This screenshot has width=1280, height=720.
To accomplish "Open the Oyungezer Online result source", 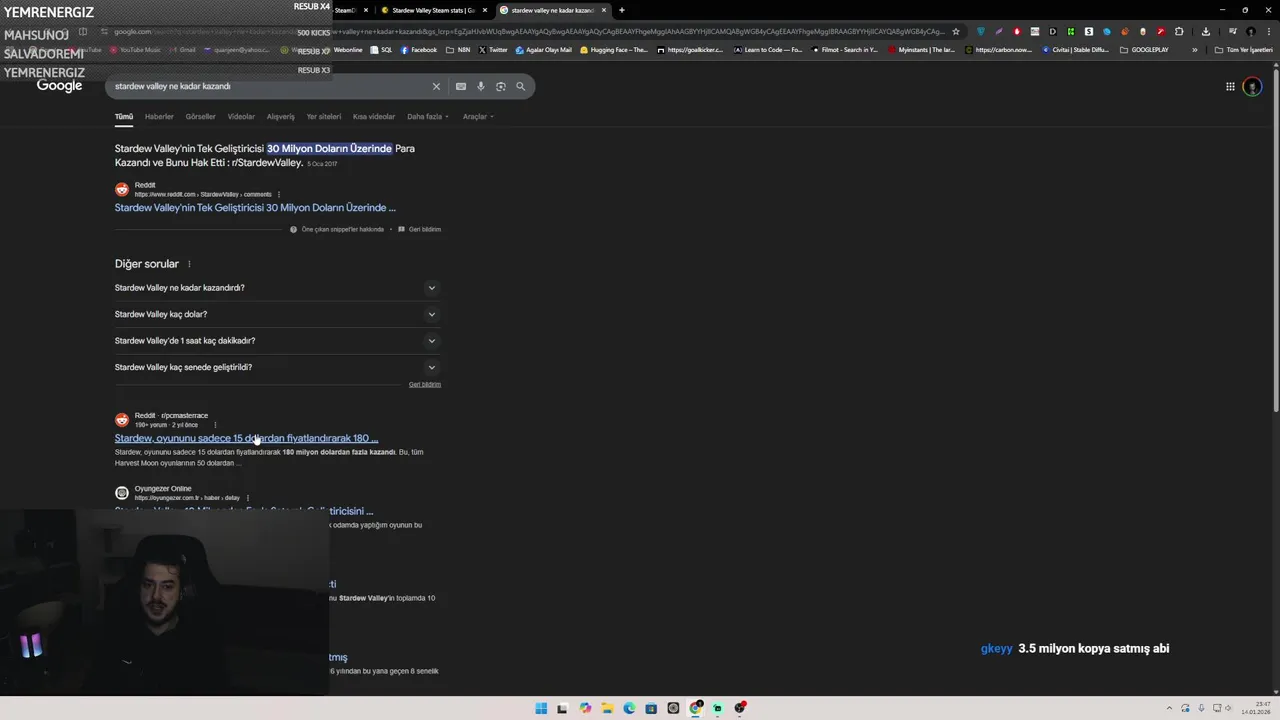I will click(163, 489).
